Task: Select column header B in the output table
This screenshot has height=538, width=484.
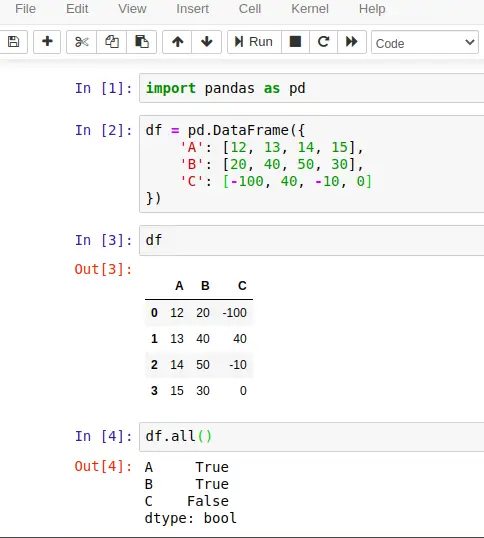Action: (x=205, y=286)
